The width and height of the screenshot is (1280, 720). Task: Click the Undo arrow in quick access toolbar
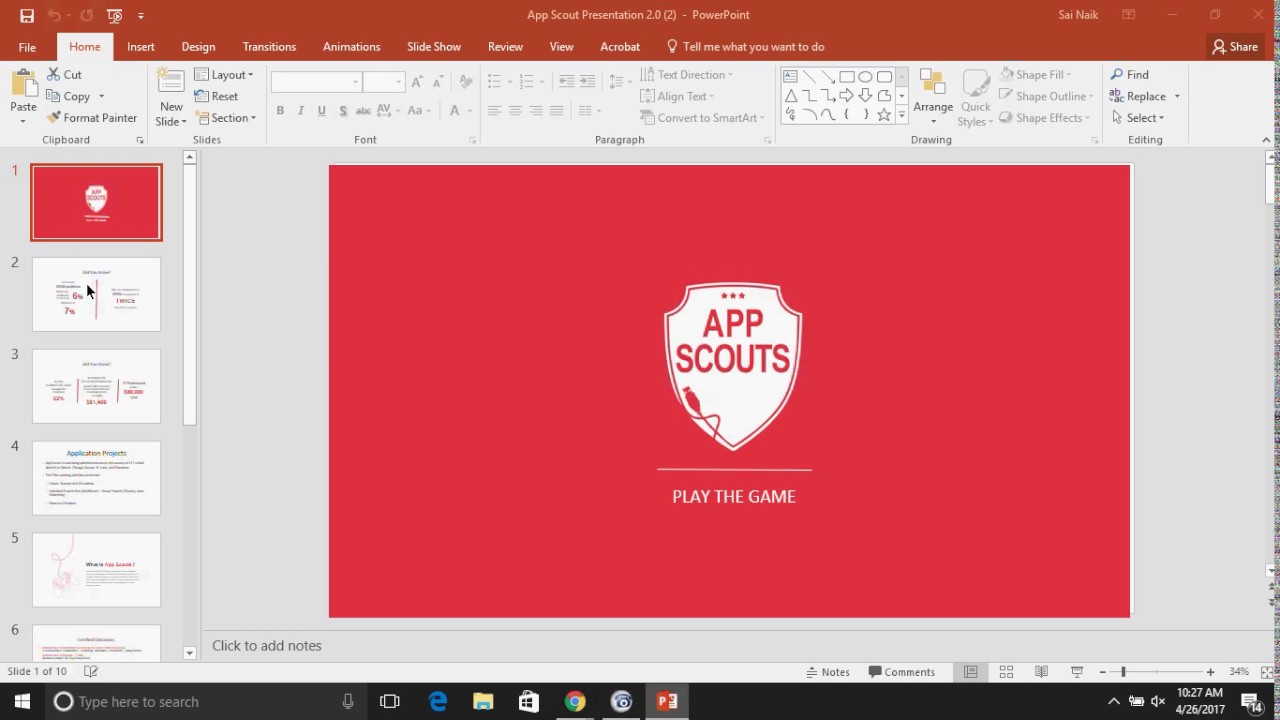(55, 15)
